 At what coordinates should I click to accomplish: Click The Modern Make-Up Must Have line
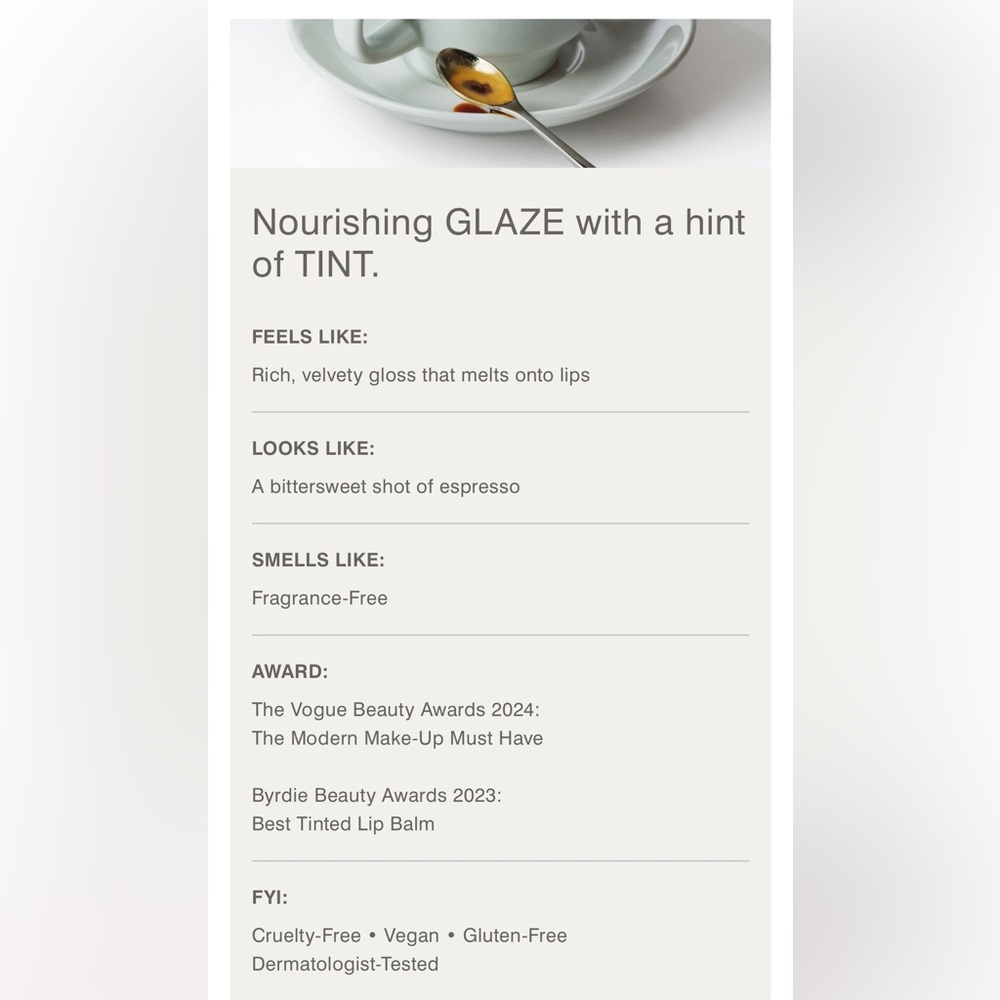[x=397, y=739]
